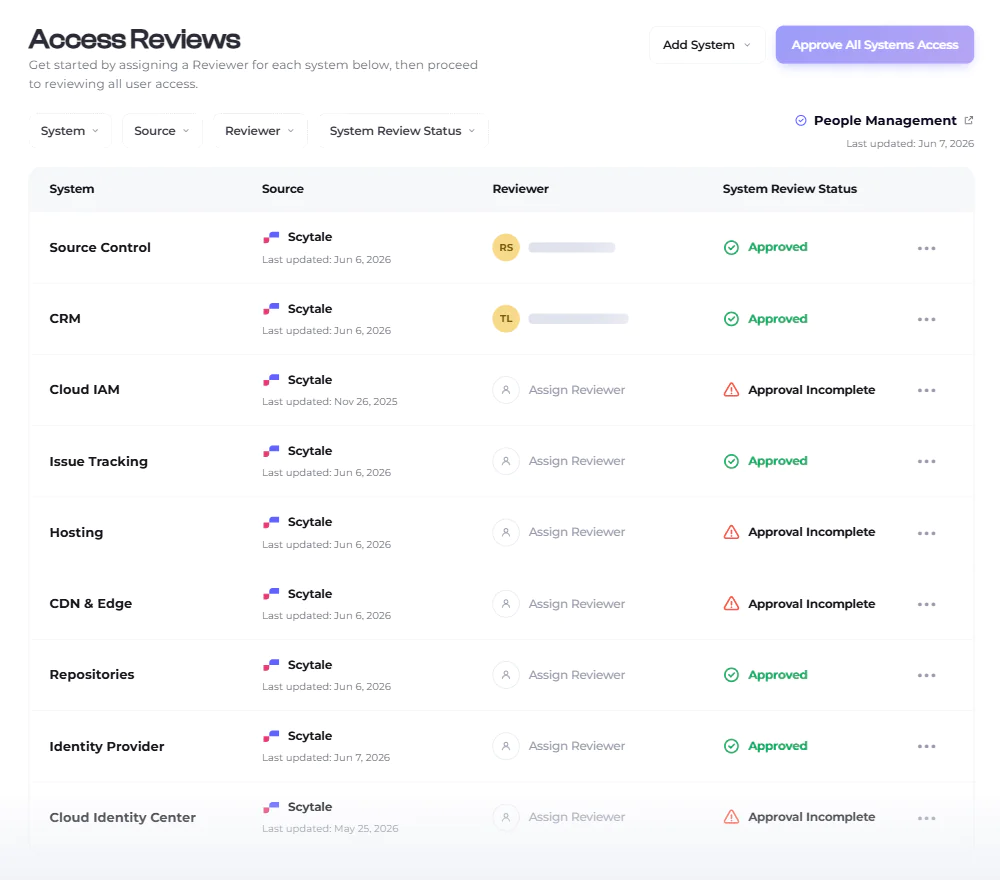The width and height of the screenshot is (1000, 880).
Task: Assign Reviewer for Hosting
Action: point(577,532)
